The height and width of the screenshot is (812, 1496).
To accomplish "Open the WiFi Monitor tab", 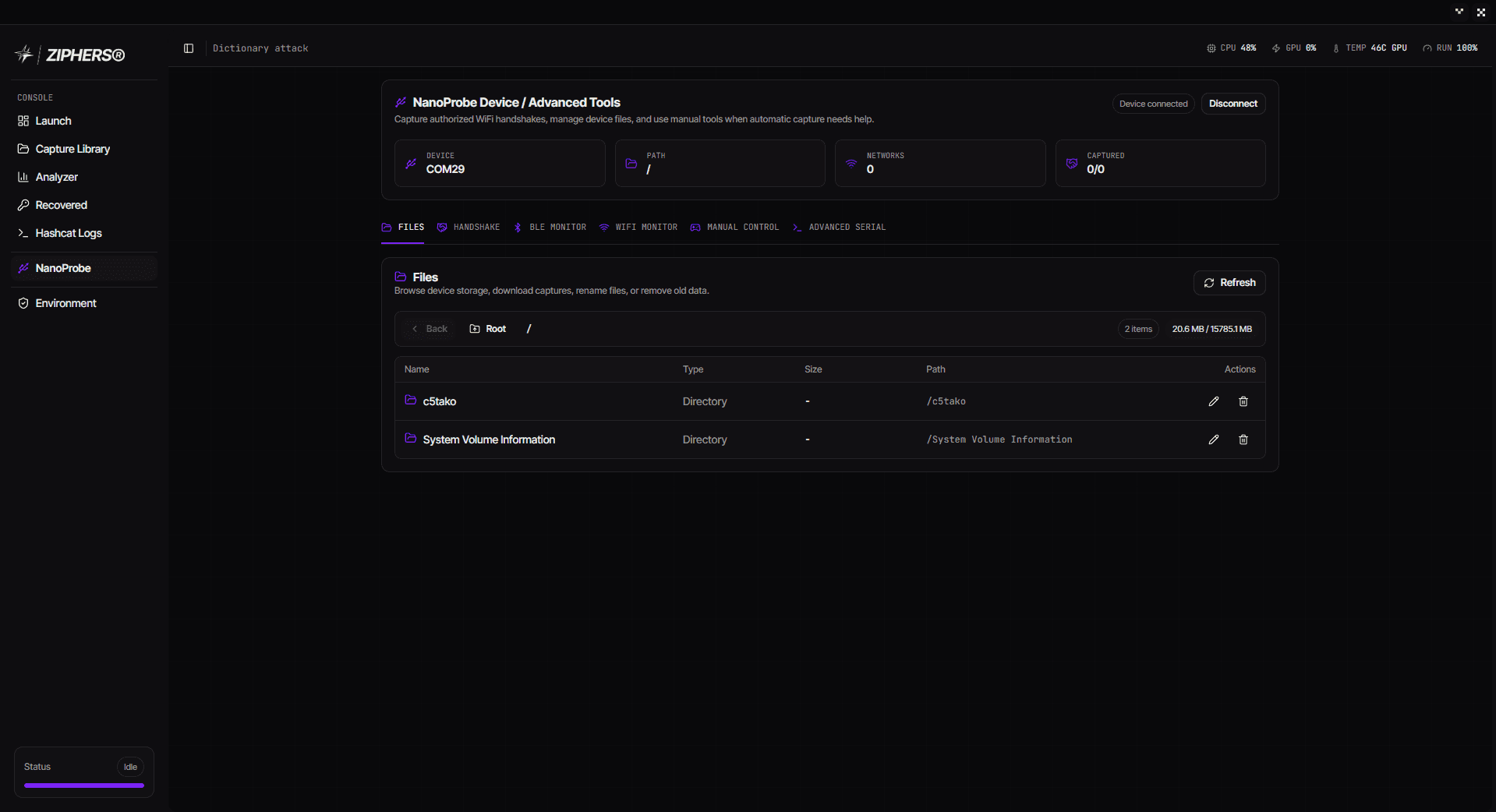I will click(x=638, y=228).
